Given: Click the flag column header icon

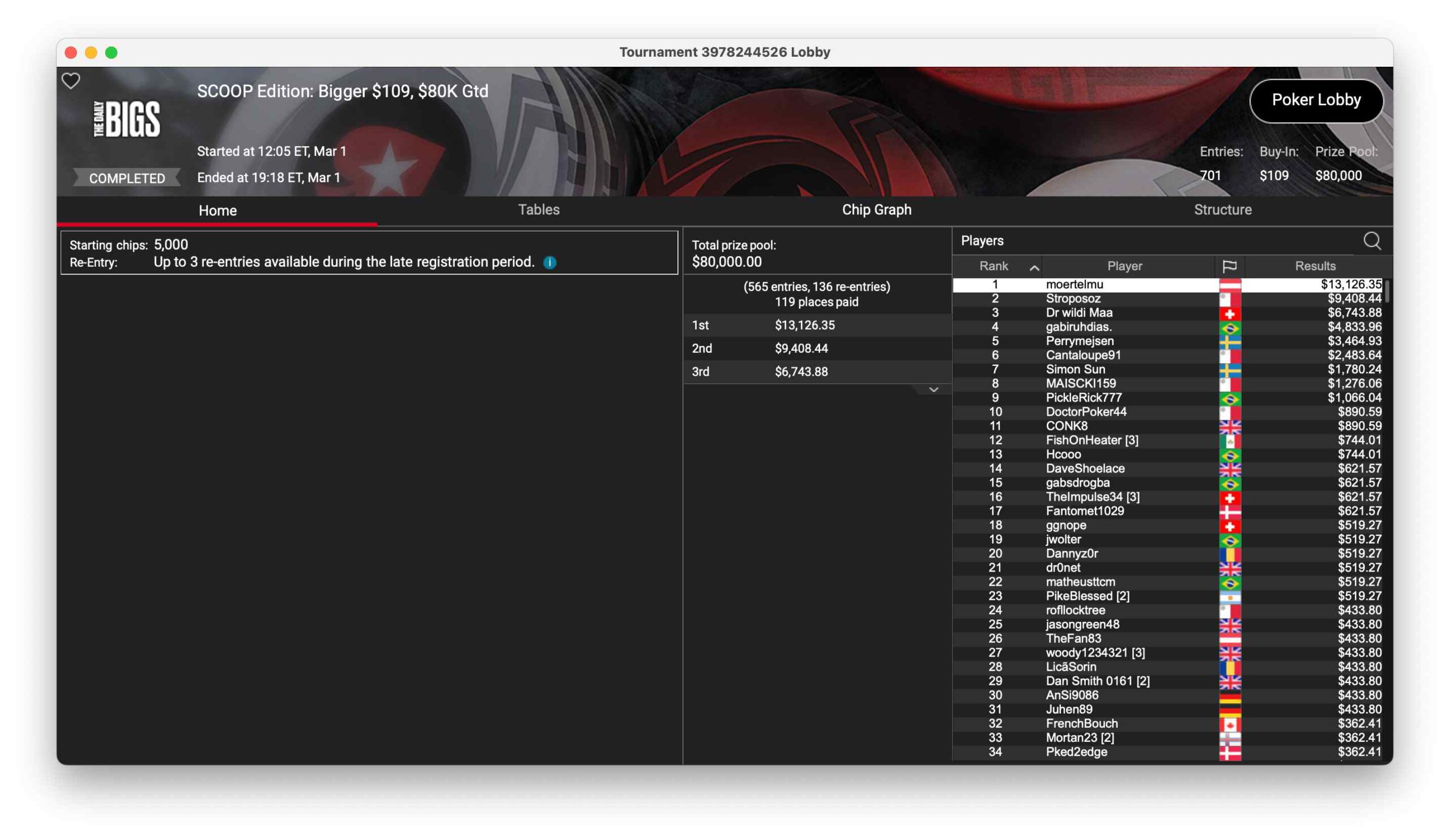Looking at the screenshot, I should tap(1229, 266).
